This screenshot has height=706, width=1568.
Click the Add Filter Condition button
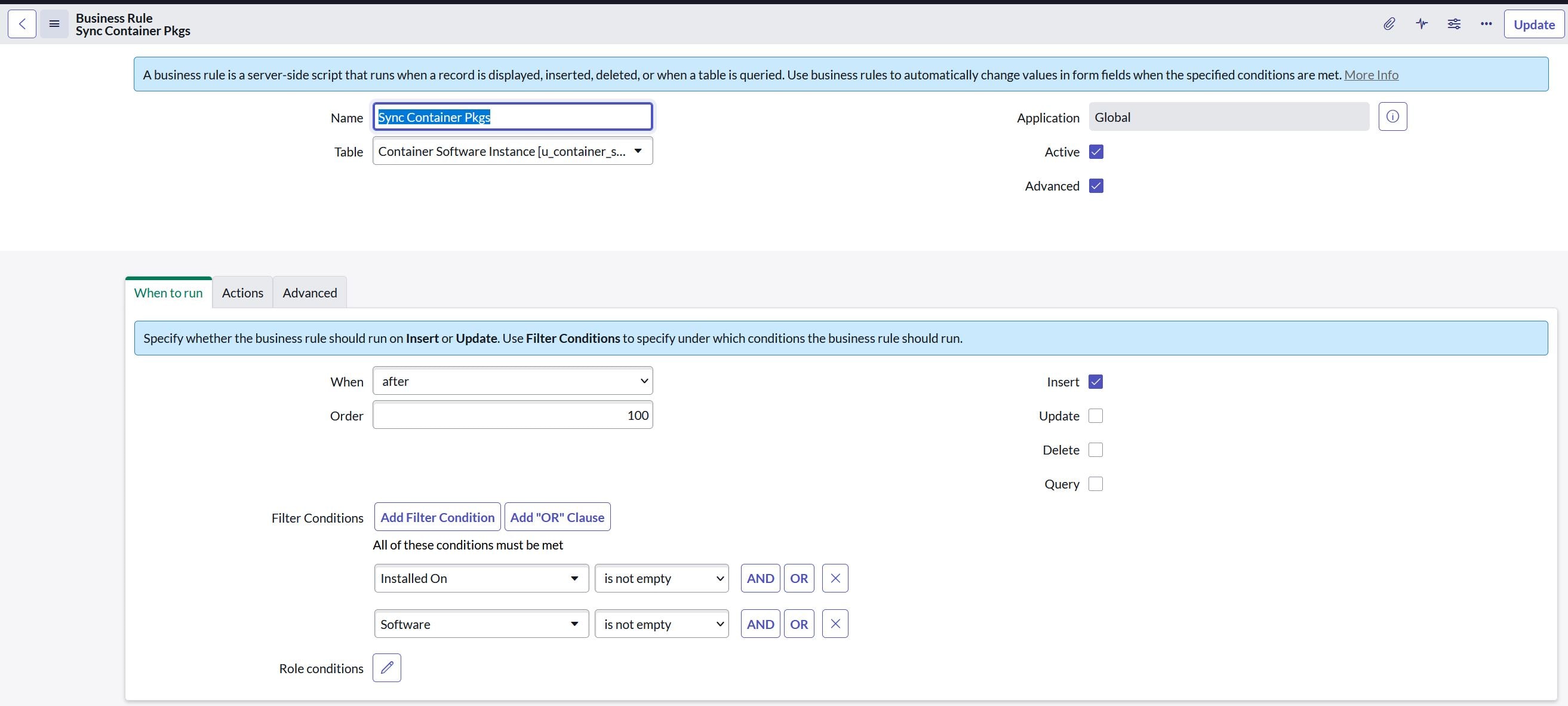pyautogui.click(x=437, y=517)
